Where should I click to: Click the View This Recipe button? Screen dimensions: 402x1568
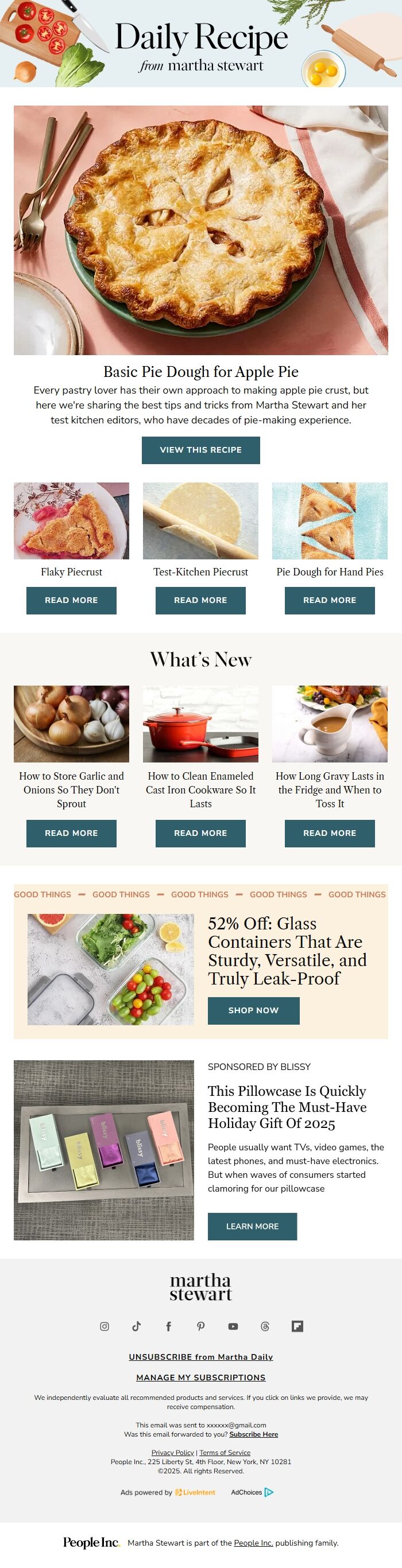pos(201,450)
